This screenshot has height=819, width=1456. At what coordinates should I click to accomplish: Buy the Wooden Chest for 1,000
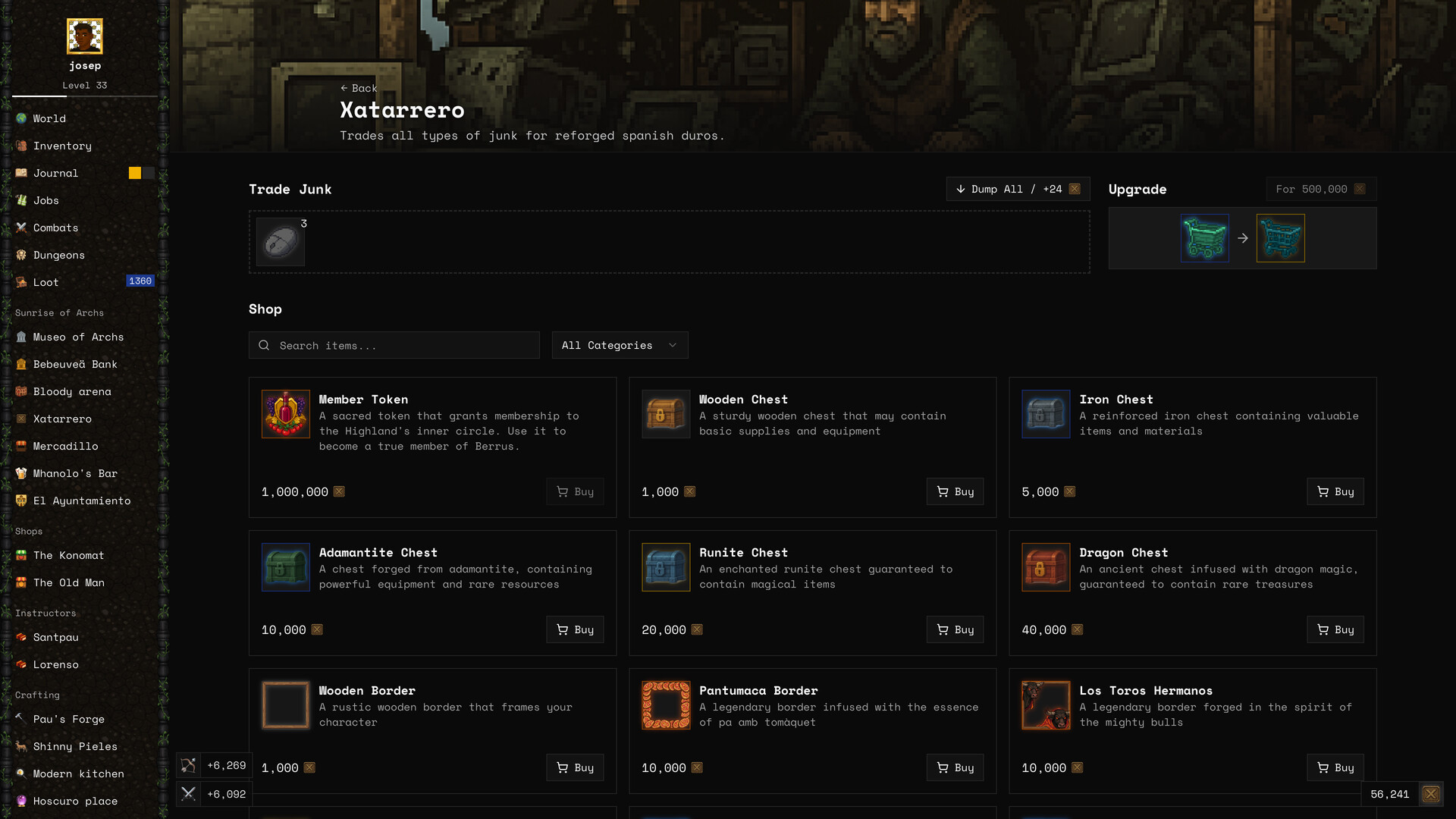(x=955, y=491)
